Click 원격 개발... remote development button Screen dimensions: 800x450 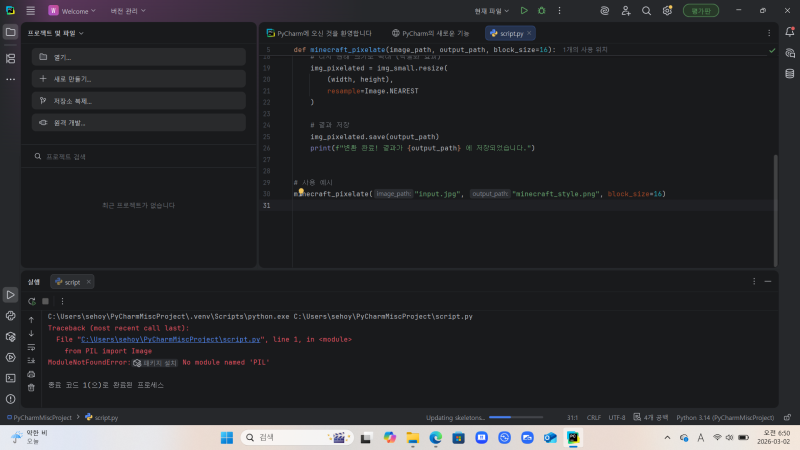[x=139, y=123]
